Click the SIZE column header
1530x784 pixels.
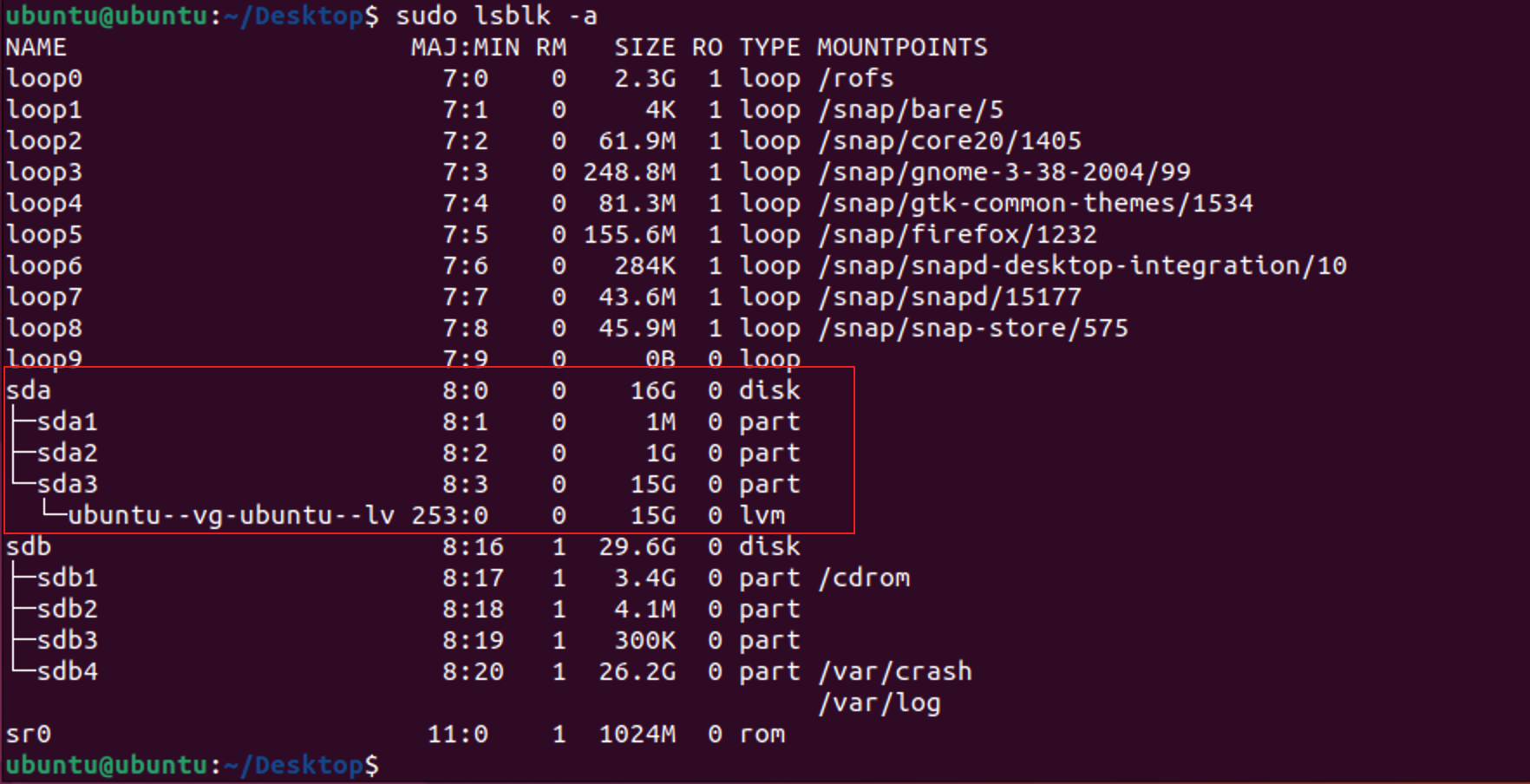[644, 47]
